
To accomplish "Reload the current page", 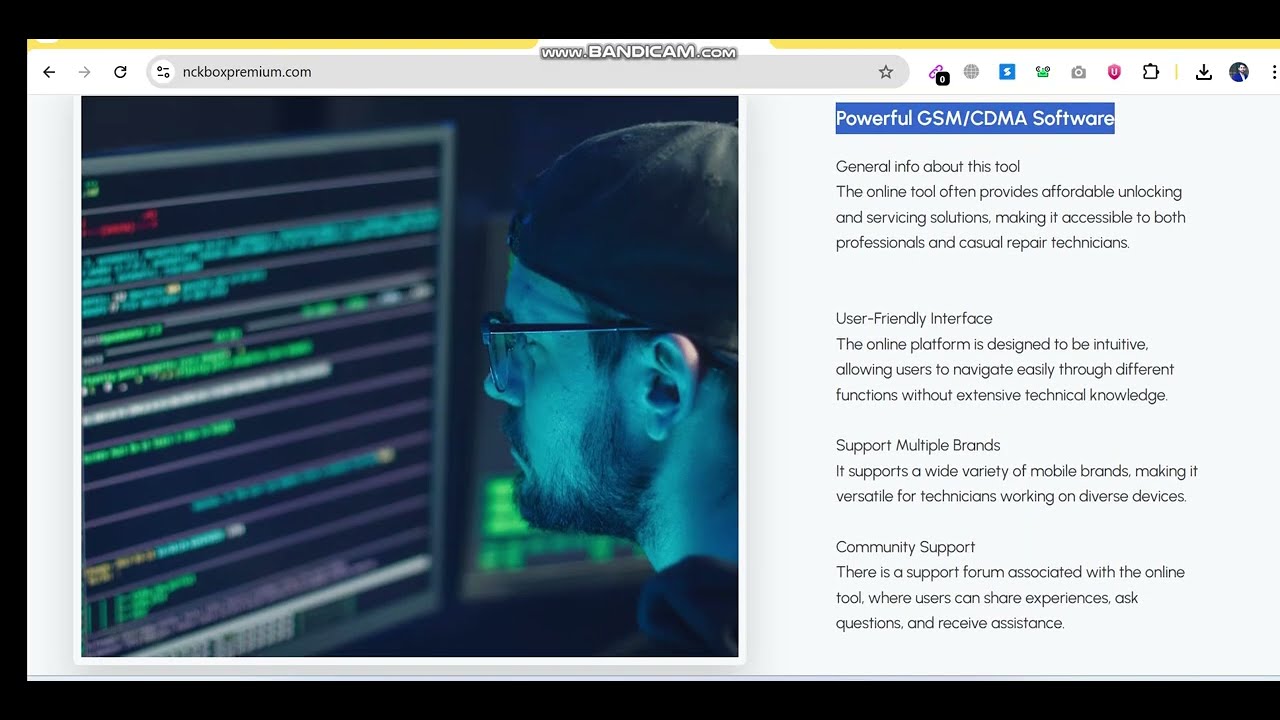I will (120, 72).
